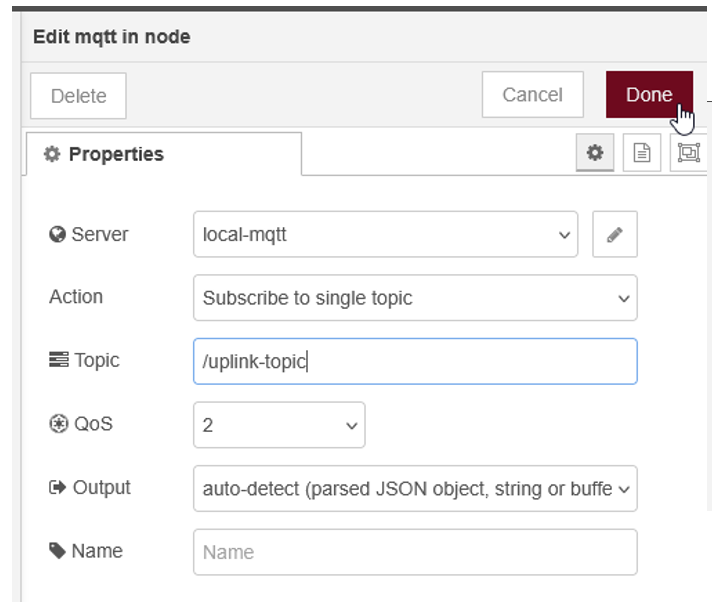This screenshot has width=712, height=602.
Task: Expand the Server dropdown showing local-mqtt
Action: (x=385, y=235)
